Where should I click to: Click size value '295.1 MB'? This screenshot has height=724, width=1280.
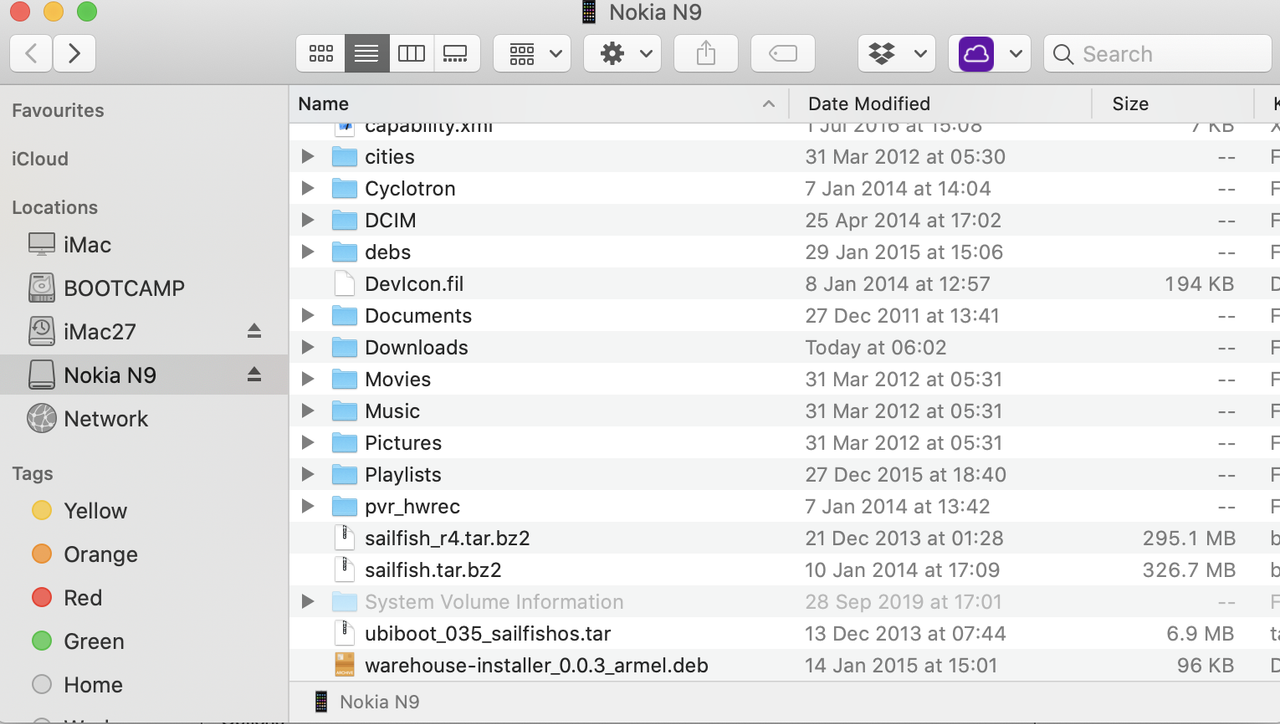(1189, 538)
